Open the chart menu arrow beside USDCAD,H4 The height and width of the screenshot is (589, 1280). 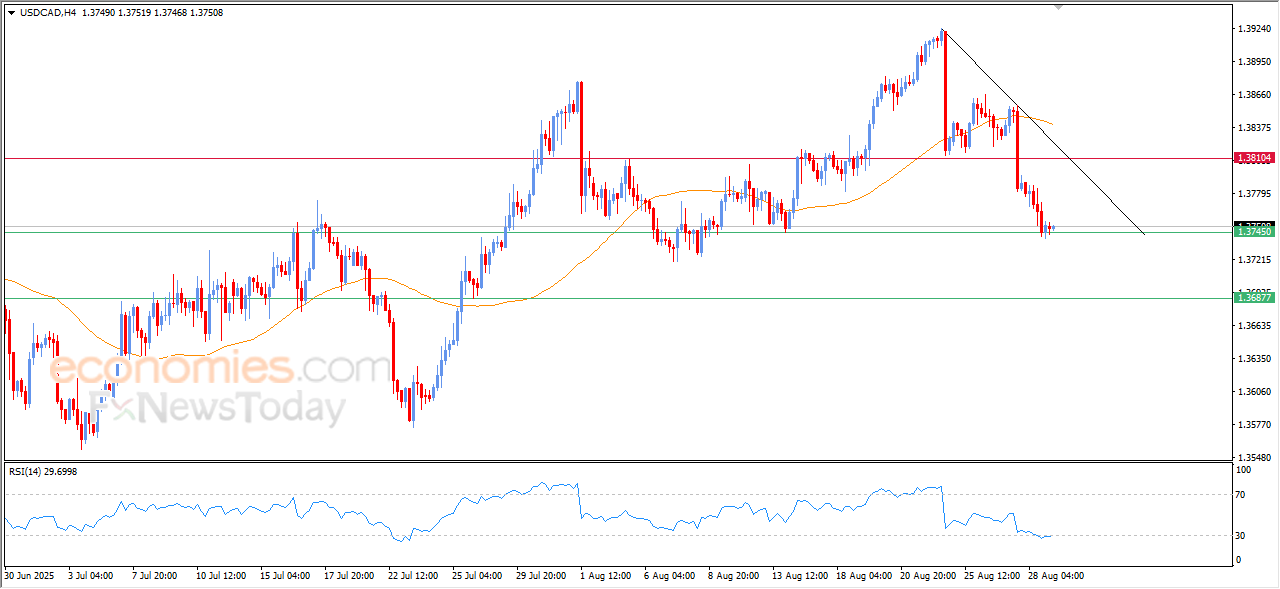(x=11, y=13)
